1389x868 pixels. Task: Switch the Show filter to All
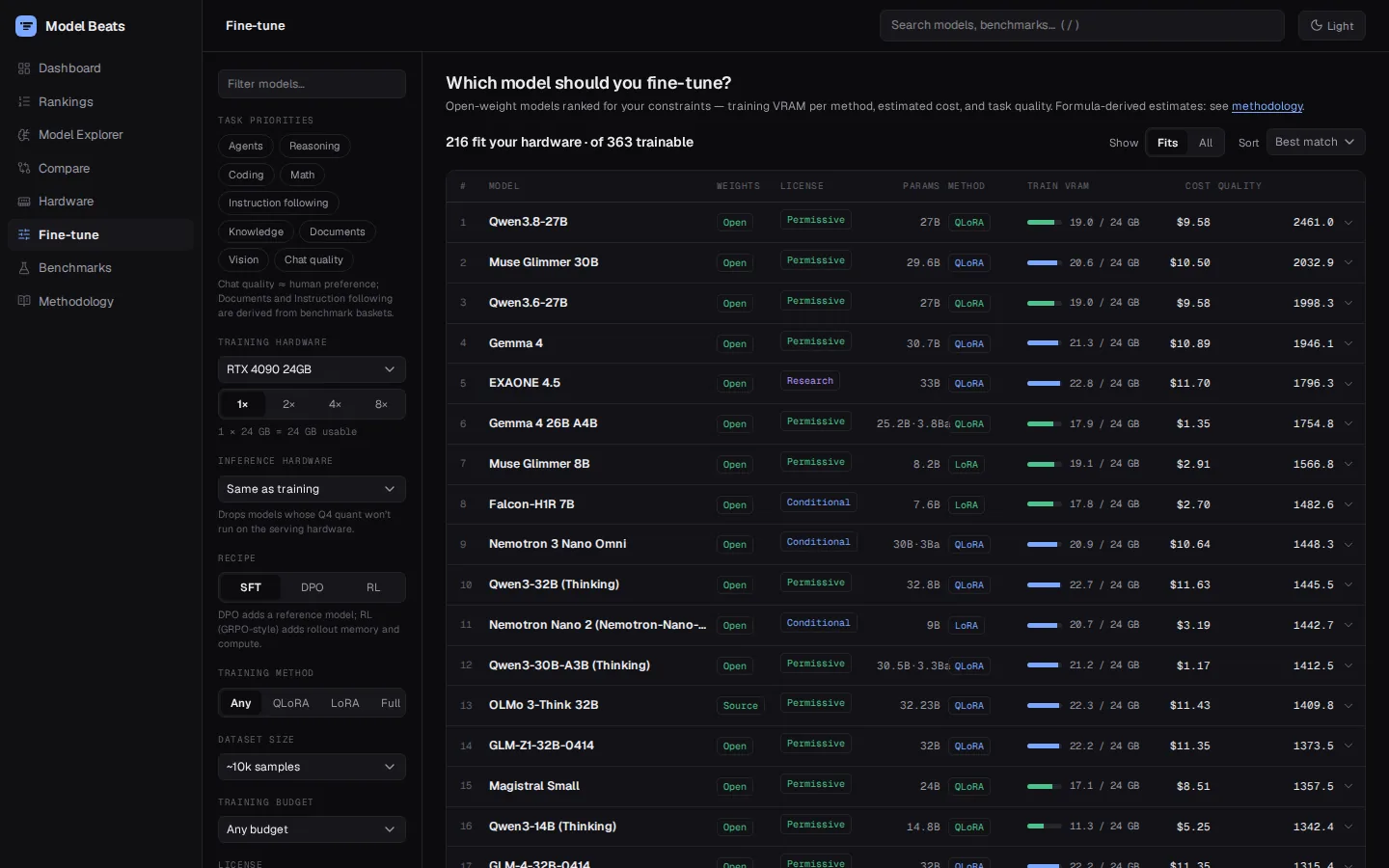click(1206, 143)
